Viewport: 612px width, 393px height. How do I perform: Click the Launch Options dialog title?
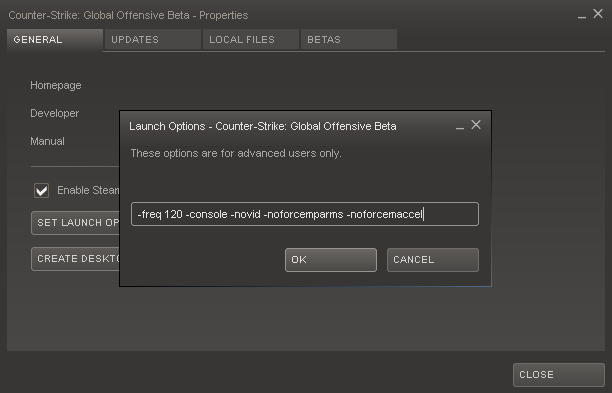click(x=263, y=126)
